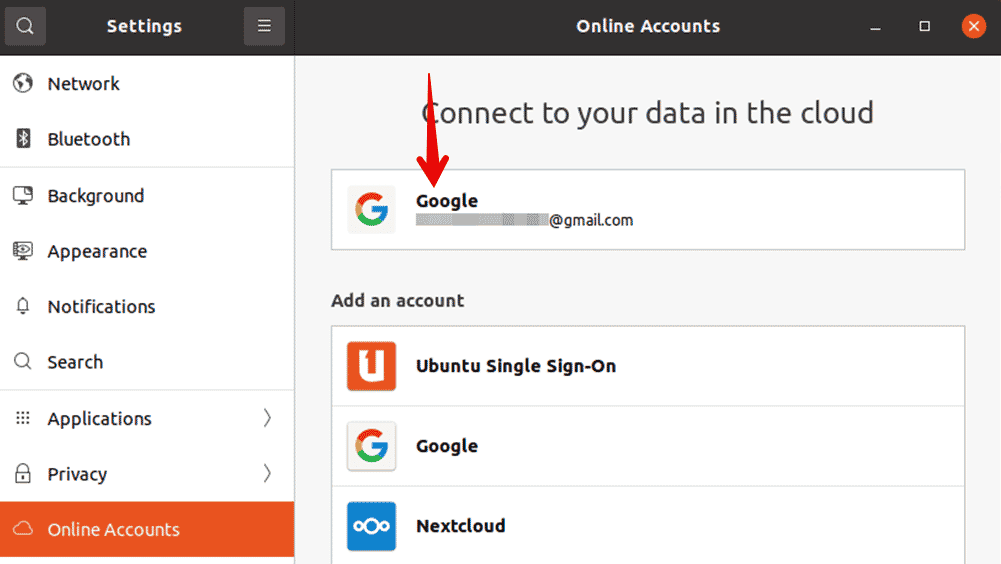Open the Network settings panel
Viewport: 1001px width, 564px height.
click(x=147, y=84)
